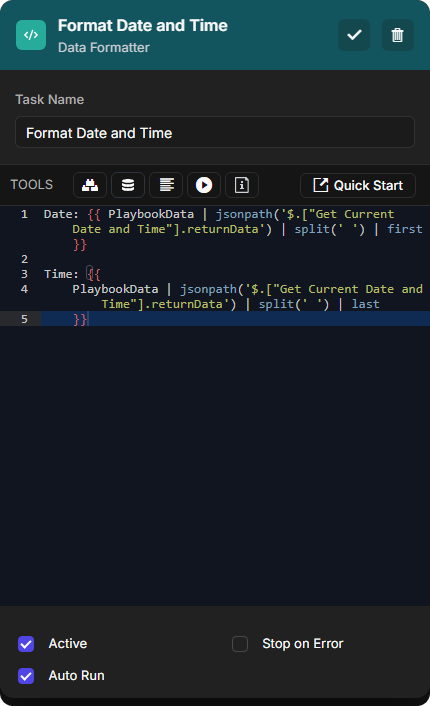Open the Quick Start guide

point(358,186)
